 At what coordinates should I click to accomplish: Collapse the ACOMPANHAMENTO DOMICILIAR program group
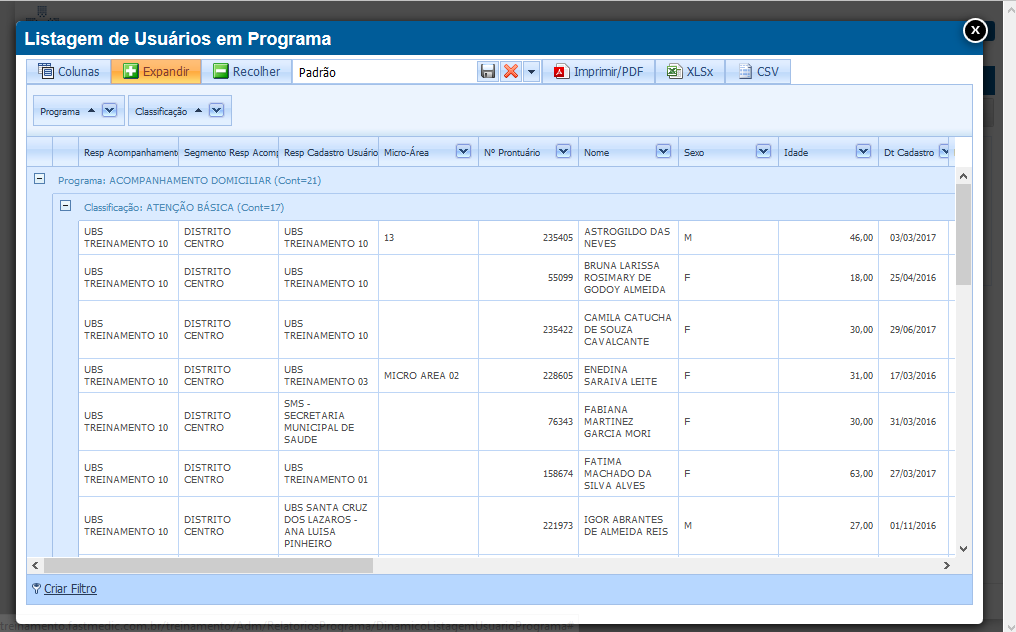click(x=40, y=178)
